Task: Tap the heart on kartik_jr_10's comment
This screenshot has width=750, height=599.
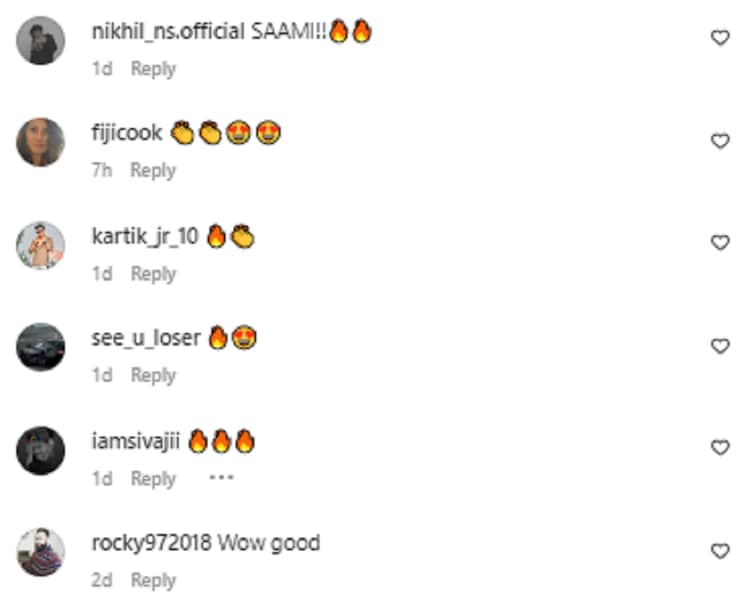Action: (x=720, y=243)
